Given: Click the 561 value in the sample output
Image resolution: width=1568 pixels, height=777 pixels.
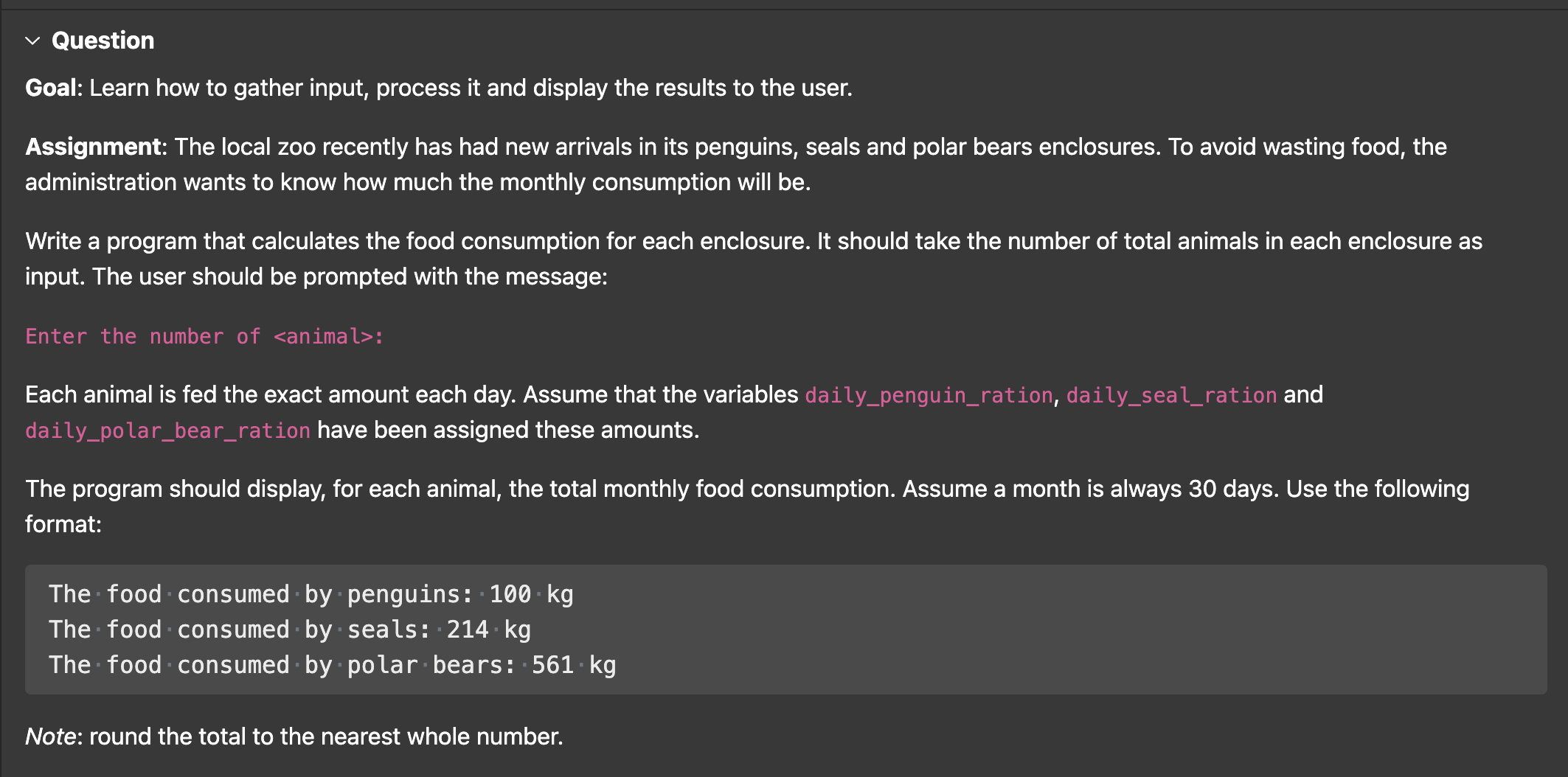Looking at the screenshot, I should pos(552,665).
